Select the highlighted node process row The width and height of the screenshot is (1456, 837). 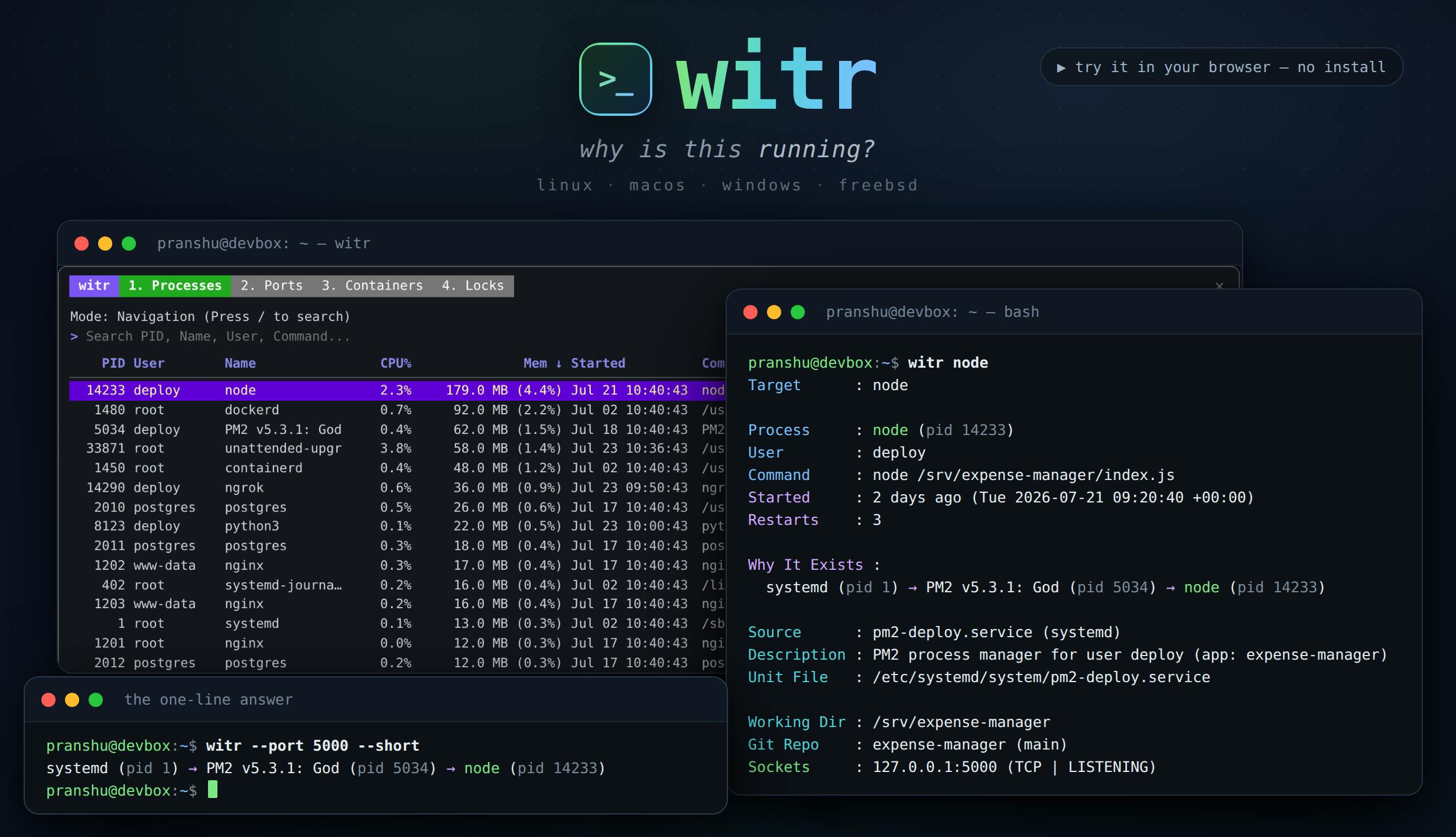[x=397, y=390]
